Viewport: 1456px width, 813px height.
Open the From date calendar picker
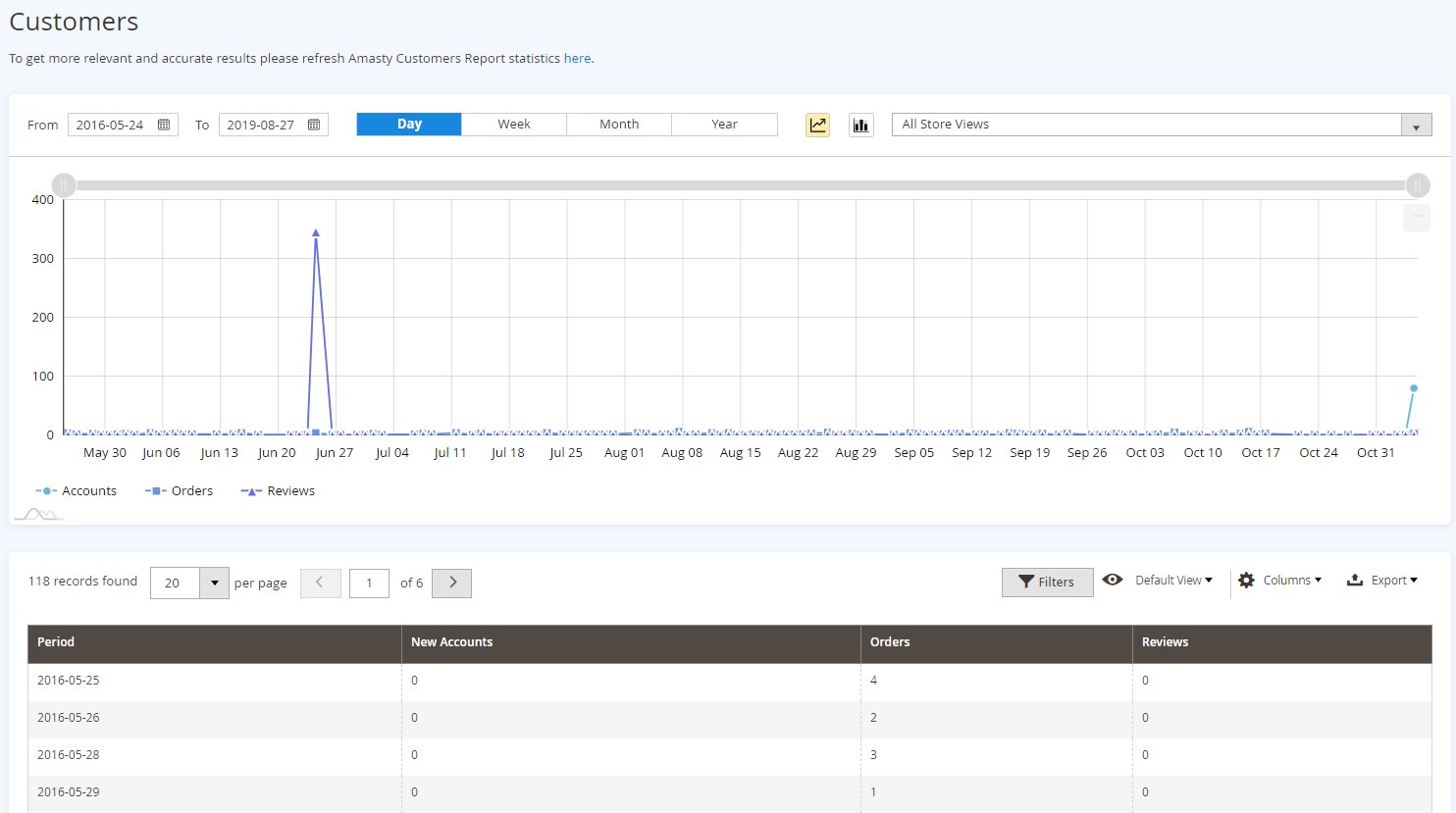pos(164,125)
